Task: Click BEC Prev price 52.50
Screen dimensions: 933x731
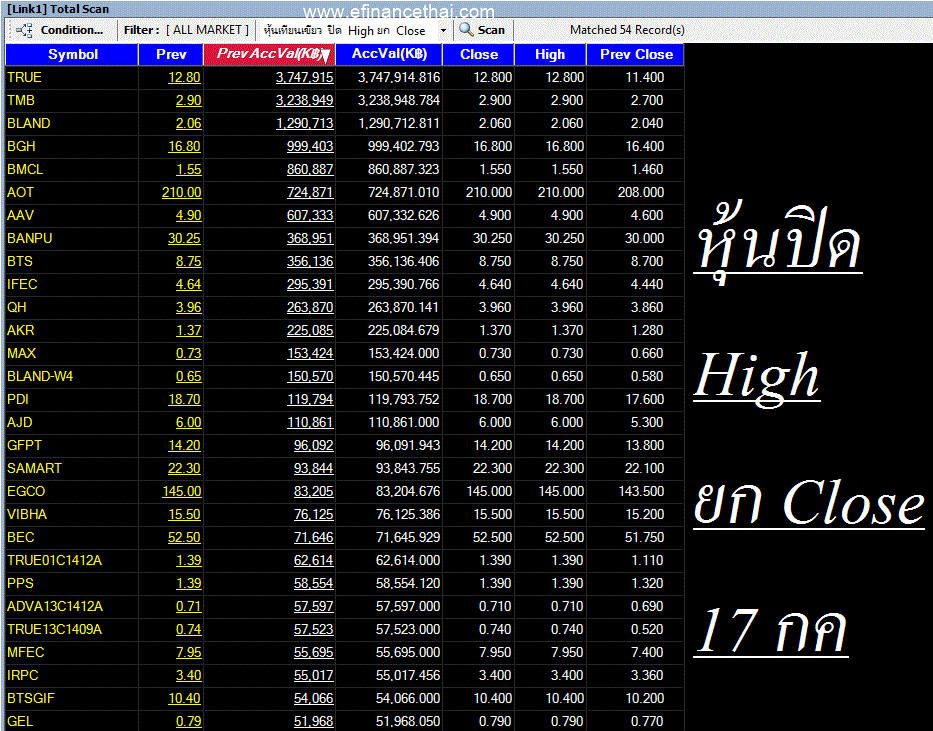Action: (184, 538)
